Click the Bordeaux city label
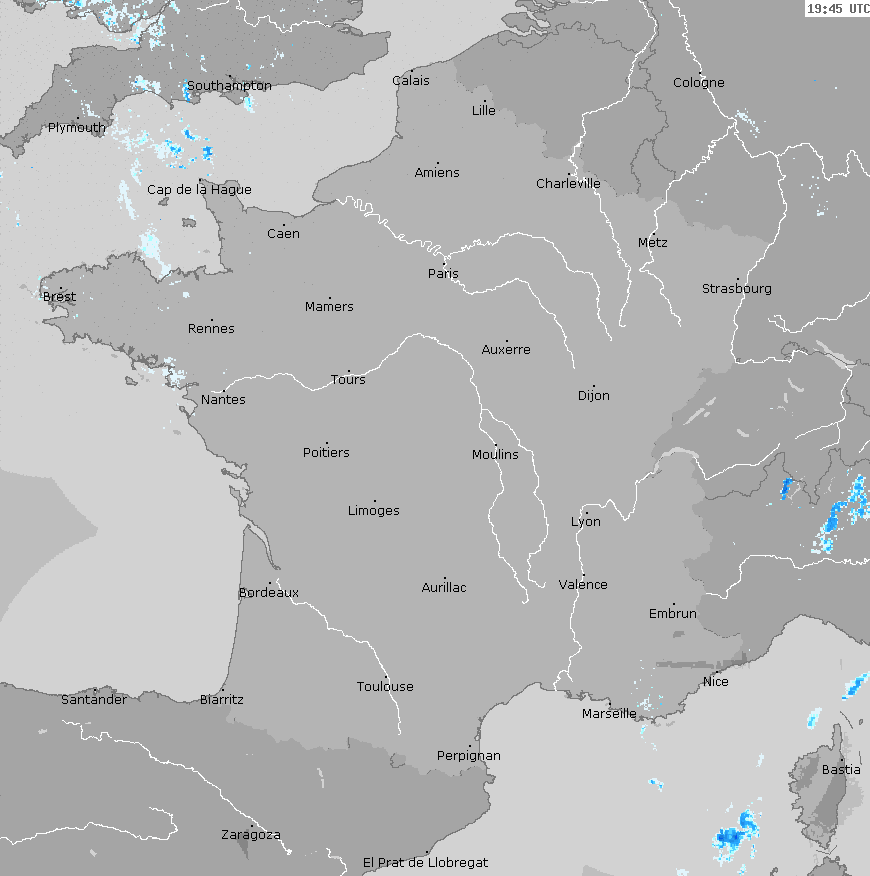 click(268, 593)
